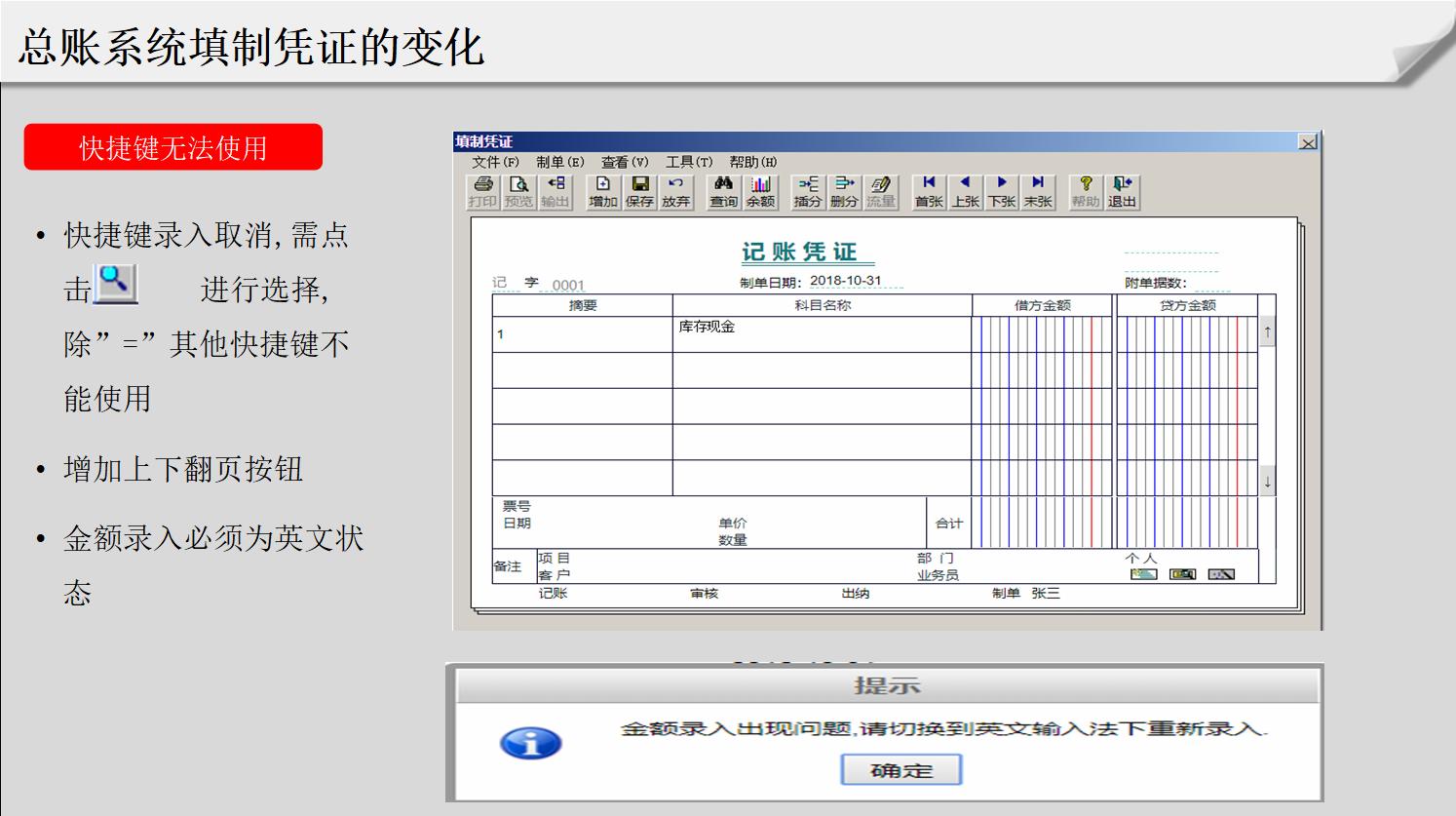
Task: Click the 增加 (Add) toolbar icon
Action: 602,191
